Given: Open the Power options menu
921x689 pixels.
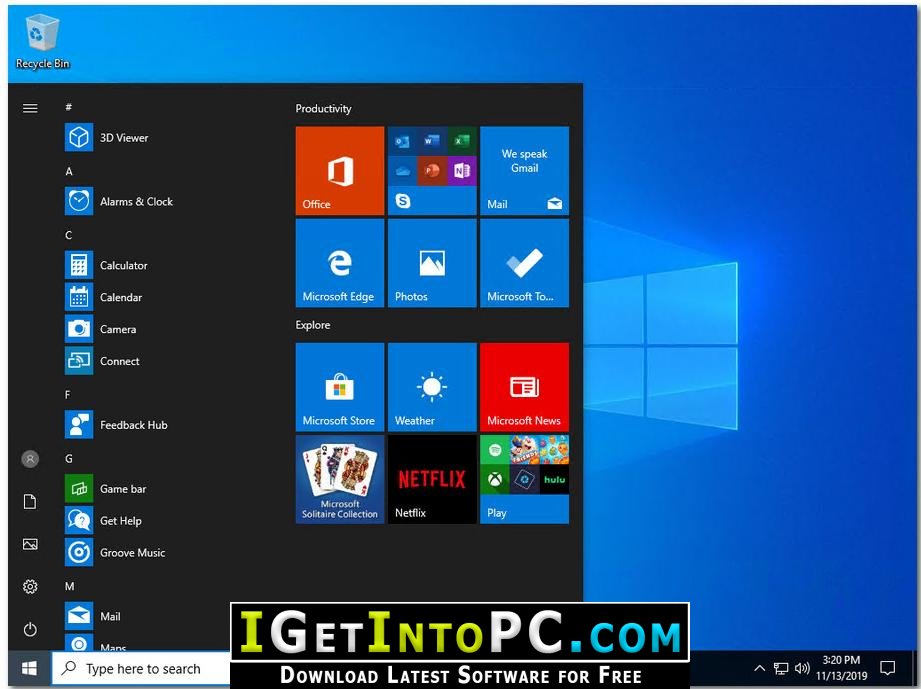Looking at the screenshot, I should coord(30,629).
